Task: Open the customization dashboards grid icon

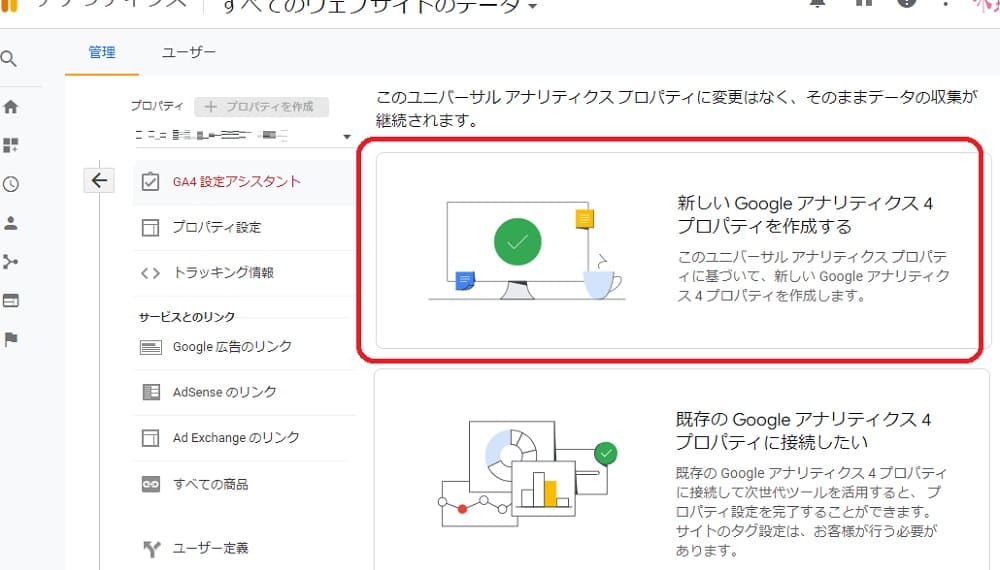Action: 10,145
